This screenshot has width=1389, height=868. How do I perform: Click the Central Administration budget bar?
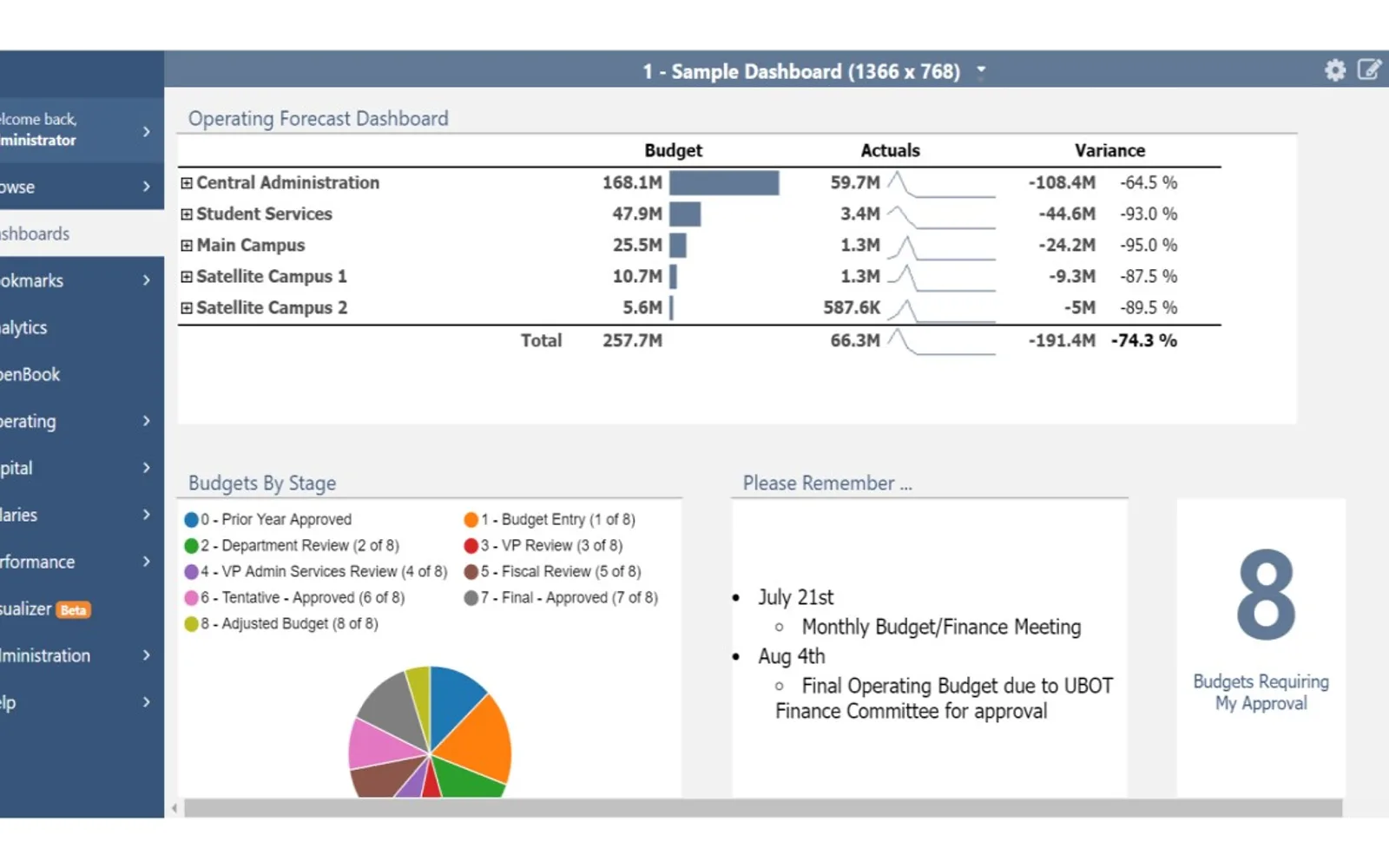[x=724, y=183]
